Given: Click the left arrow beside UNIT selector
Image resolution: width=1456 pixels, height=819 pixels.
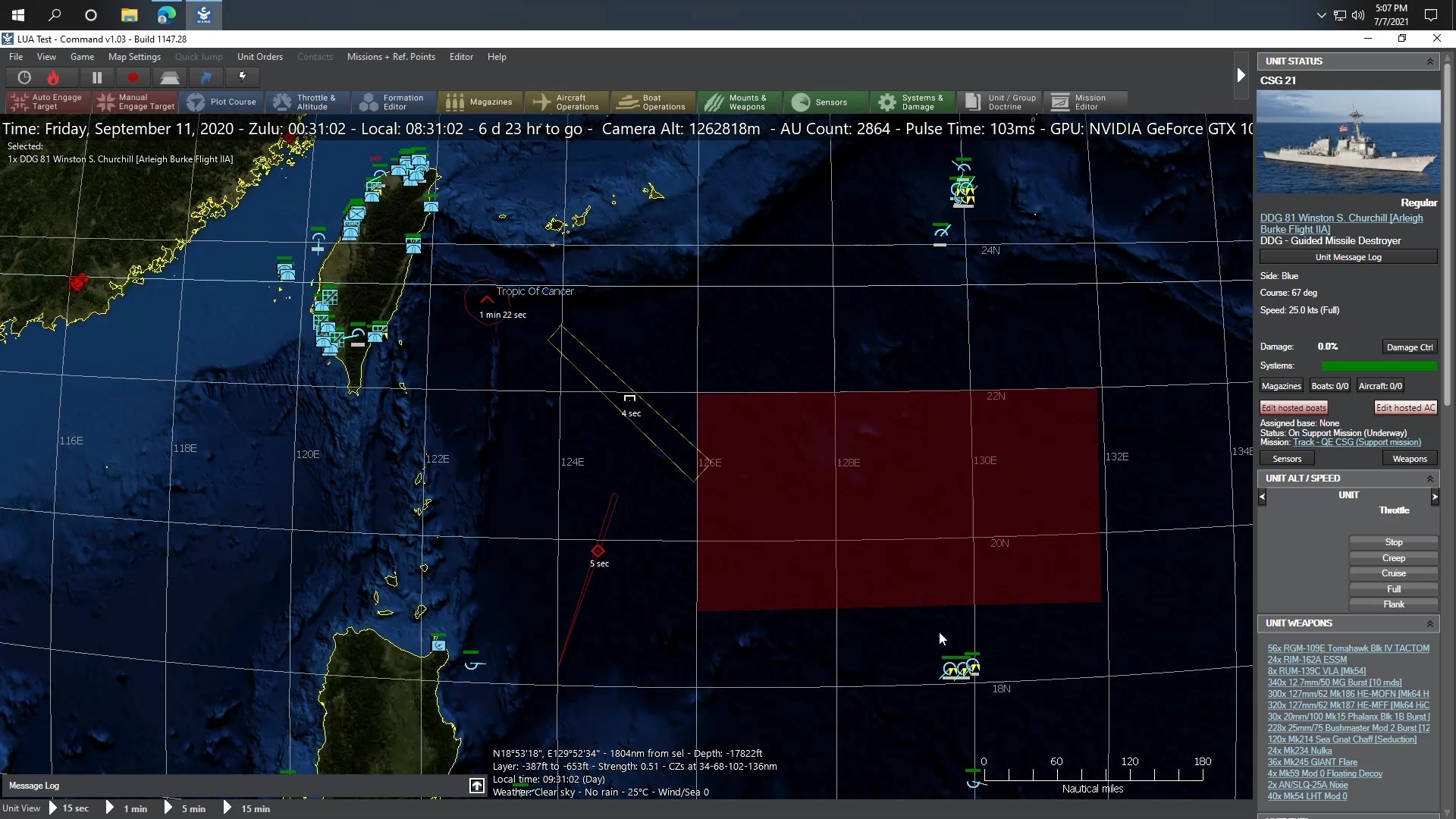Looking at the screenshot, I should (x=1262, y=497).
